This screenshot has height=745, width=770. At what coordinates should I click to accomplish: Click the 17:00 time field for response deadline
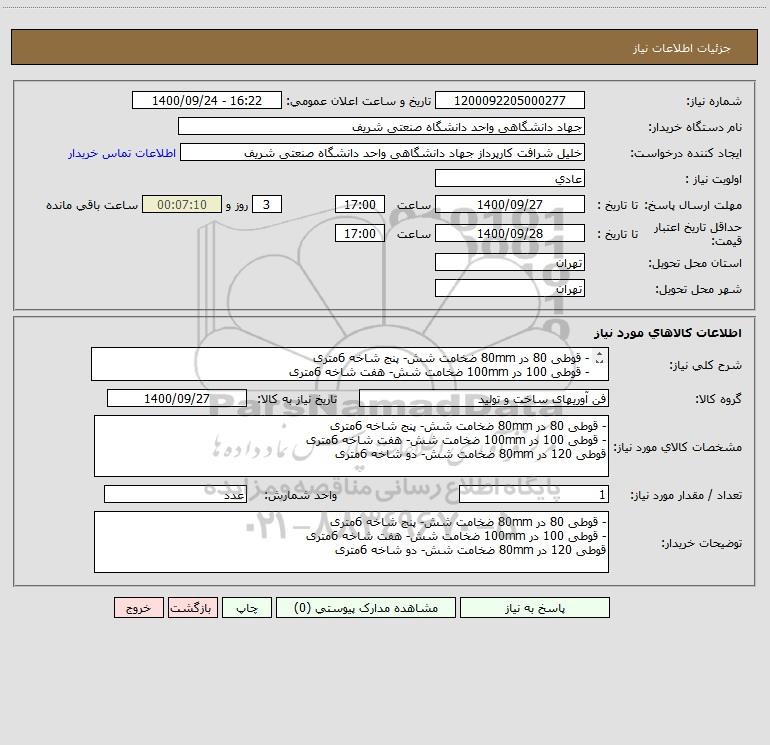pyautogui.click(x=359, y=204)
